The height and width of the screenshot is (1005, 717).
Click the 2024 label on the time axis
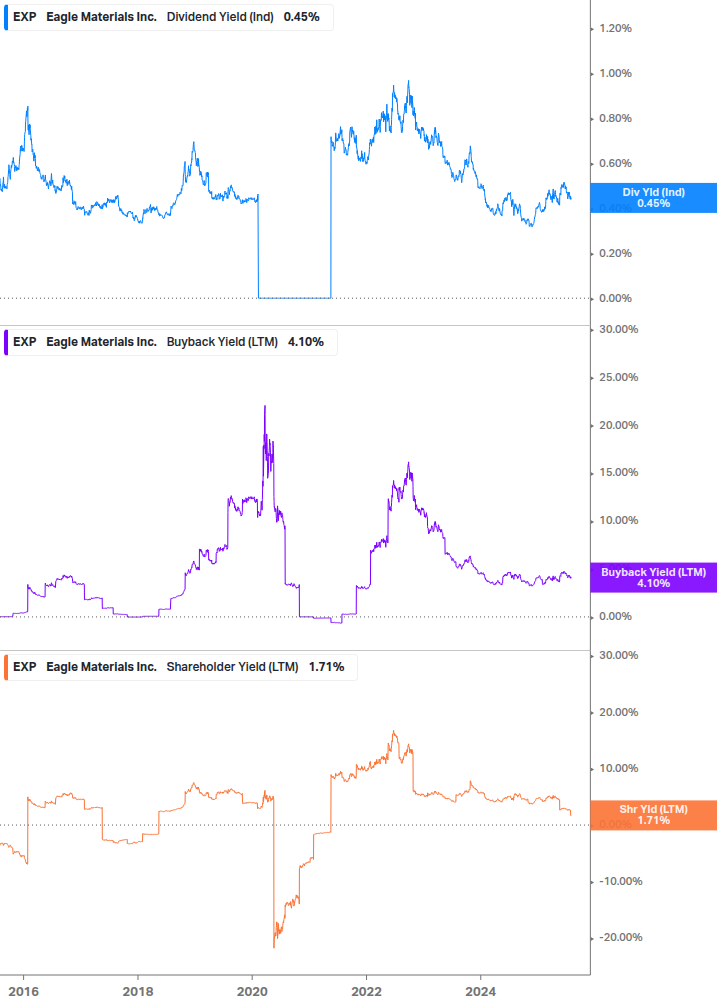pyautogui.click(x=481, y=992)
